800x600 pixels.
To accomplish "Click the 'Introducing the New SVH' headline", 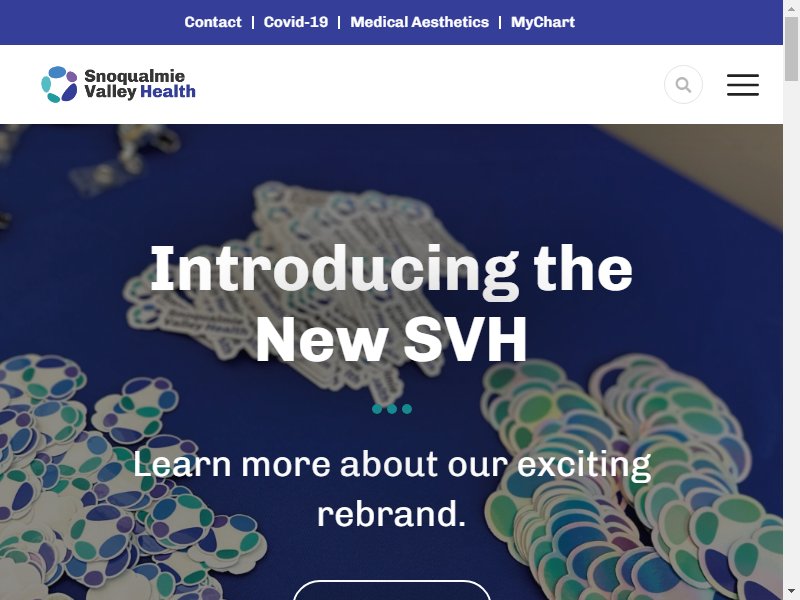I will (391, 304).
